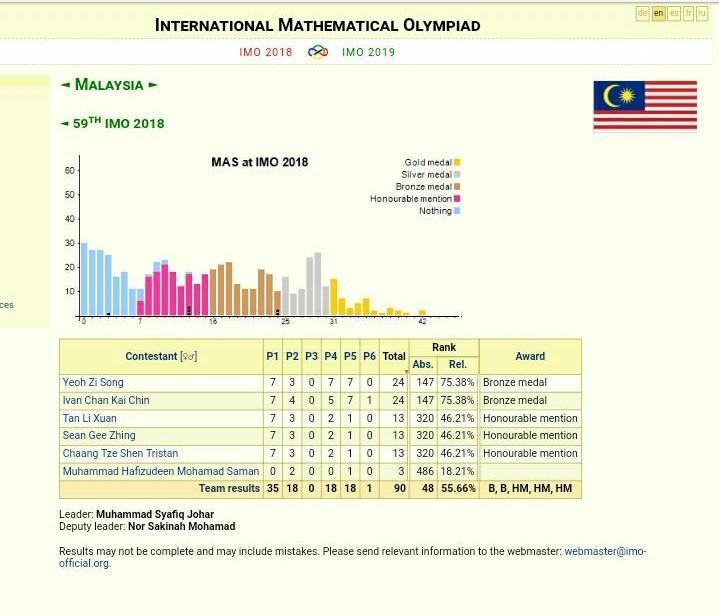Screen dimensions: 719x616
Task: Sort table by Total column
Action: click(394, 356)
